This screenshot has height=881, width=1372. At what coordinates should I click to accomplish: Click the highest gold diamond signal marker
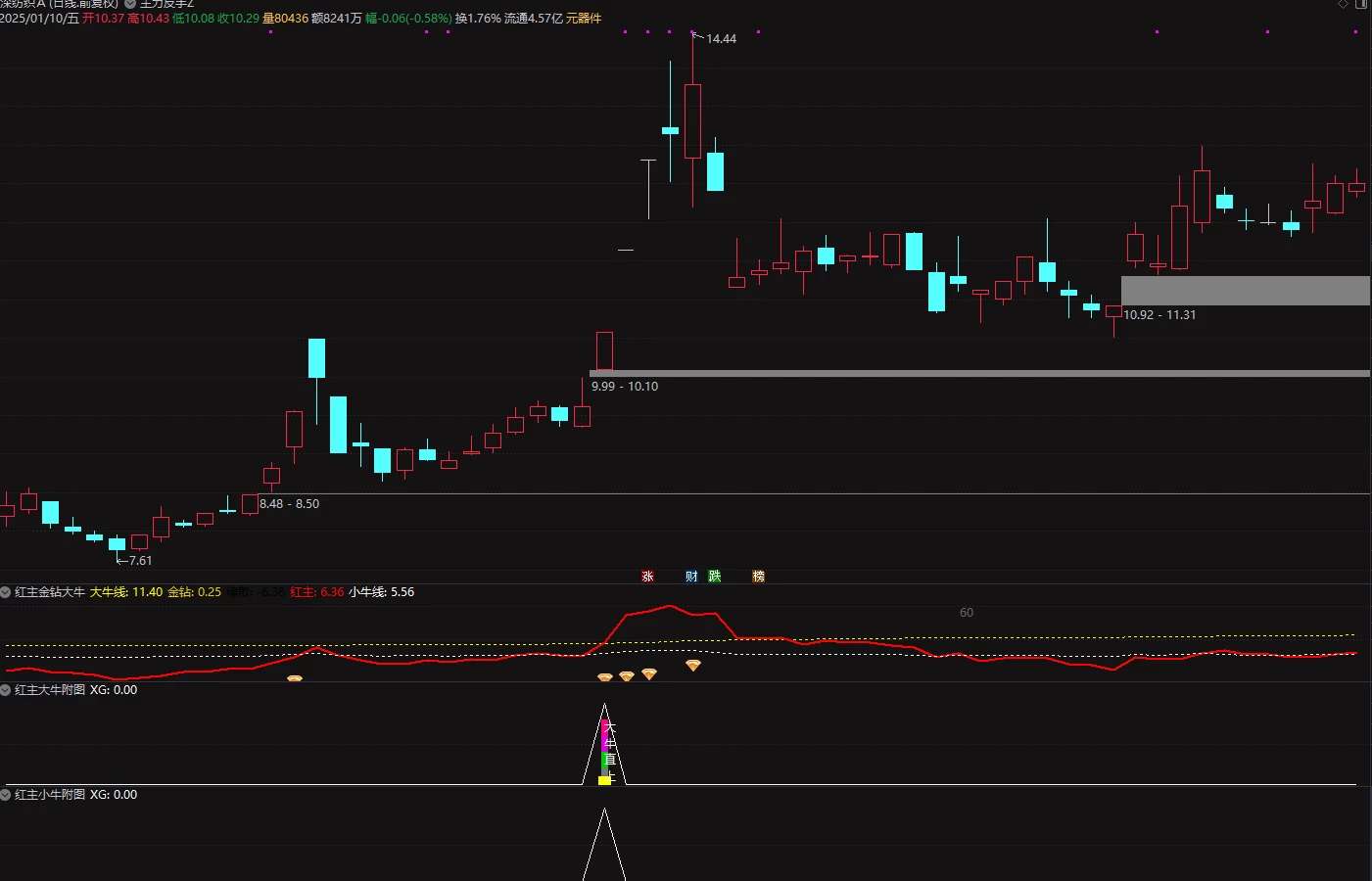point(693,666)
